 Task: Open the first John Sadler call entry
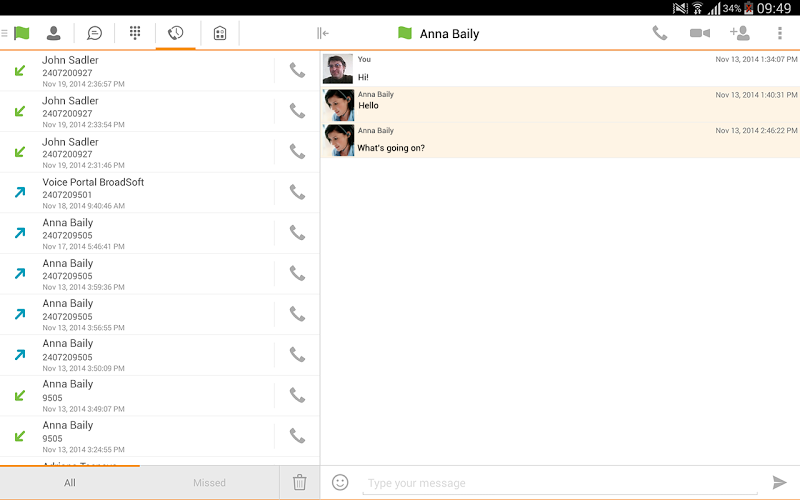point(140,71)
